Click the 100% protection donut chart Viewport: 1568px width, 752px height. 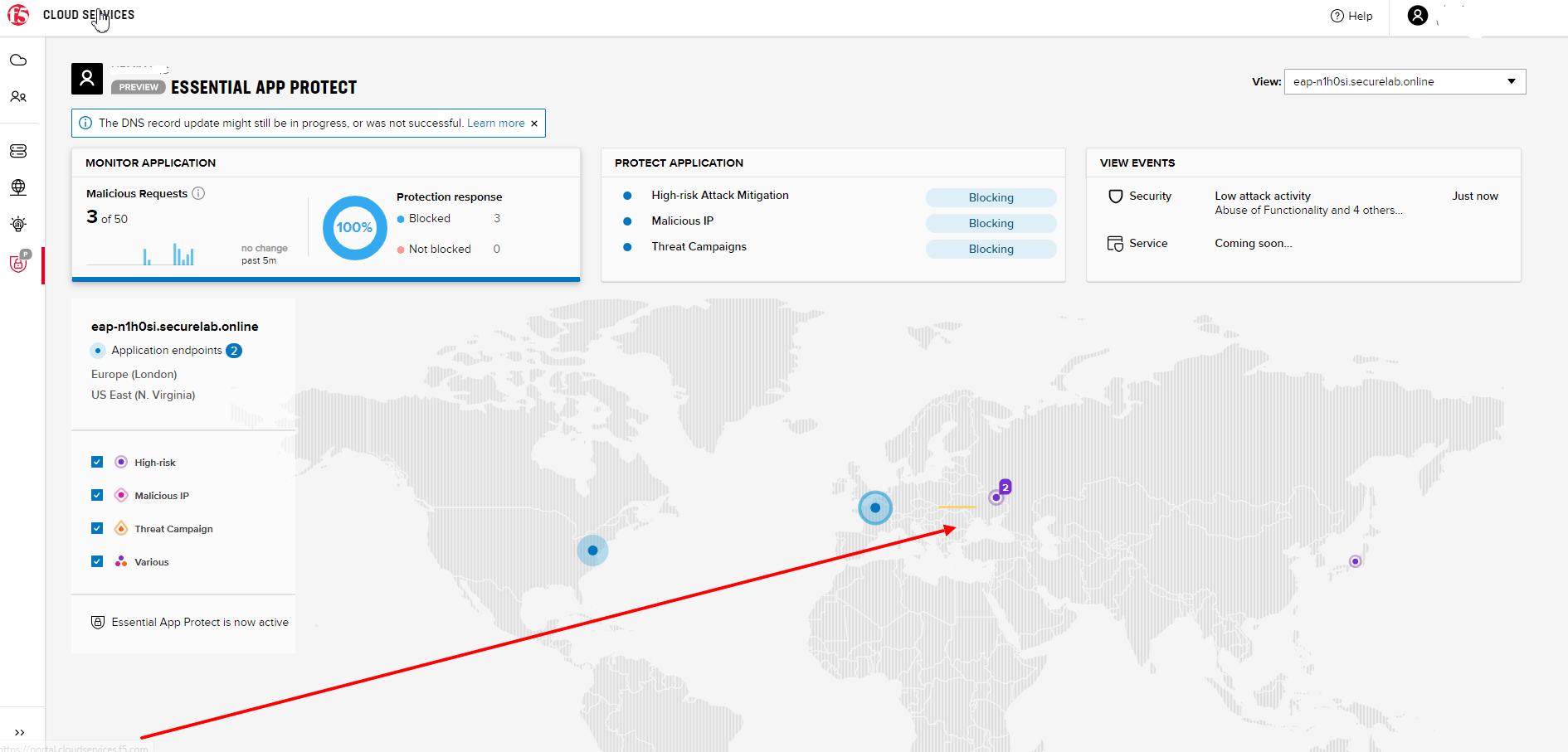point(355,227)
